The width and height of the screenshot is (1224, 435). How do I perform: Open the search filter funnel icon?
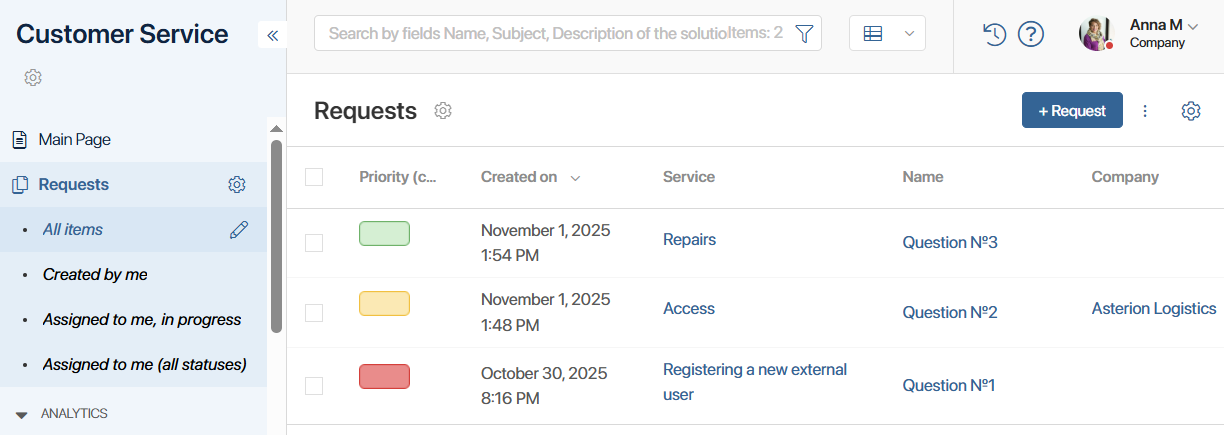point(804,34)
